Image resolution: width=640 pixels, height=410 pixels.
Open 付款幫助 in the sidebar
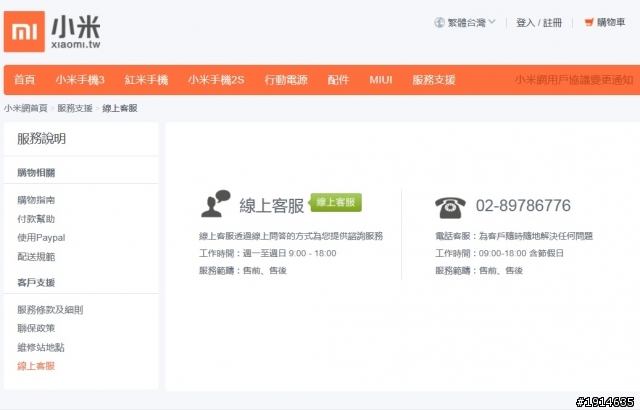pos(36,219)
